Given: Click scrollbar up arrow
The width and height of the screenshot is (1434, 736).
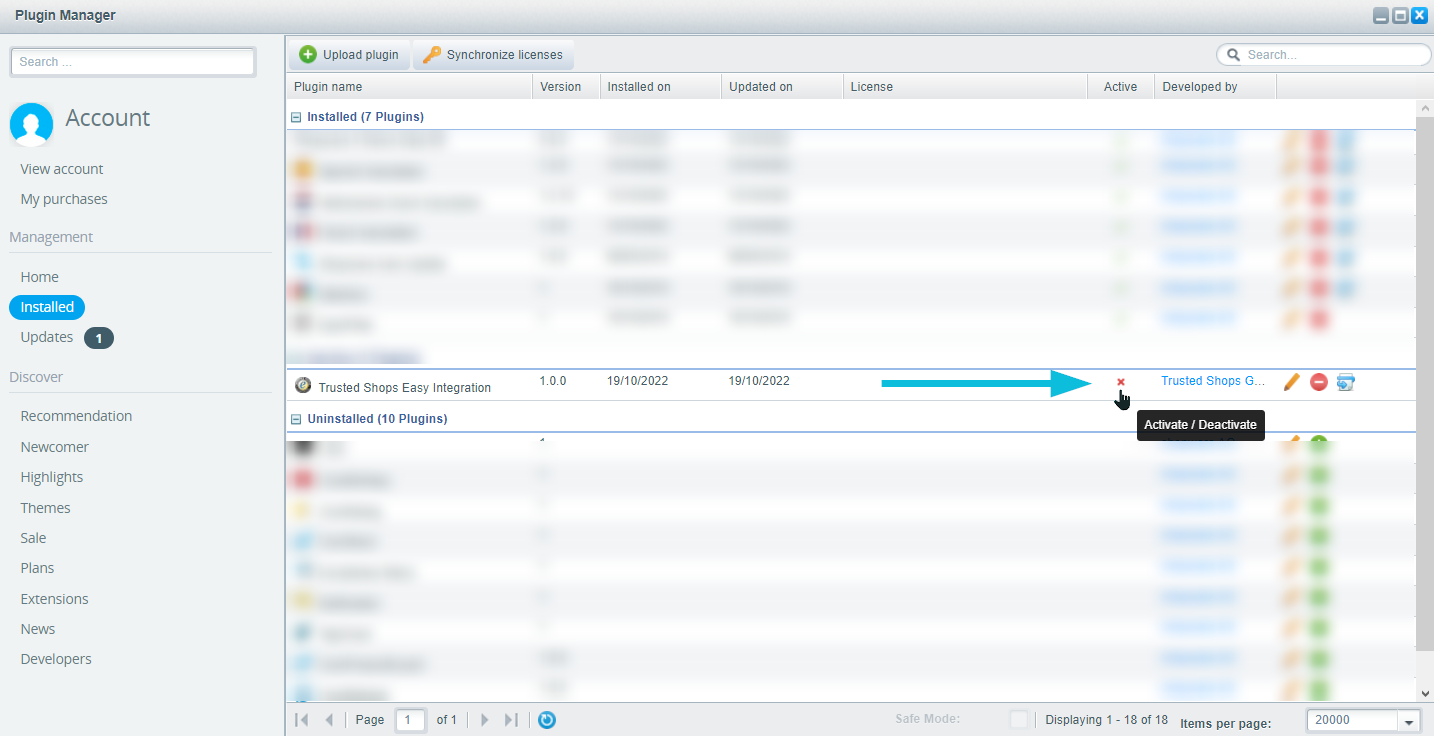Looking at the screenshot, I should point(1425,108).
